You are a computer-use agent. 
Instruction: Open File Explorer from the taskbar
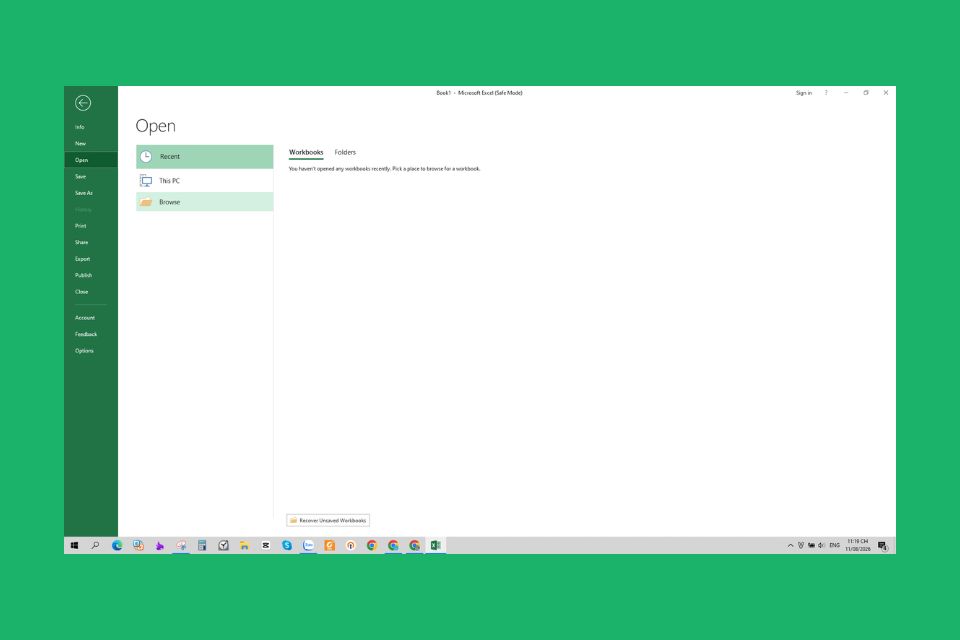(x=244, y=546)
